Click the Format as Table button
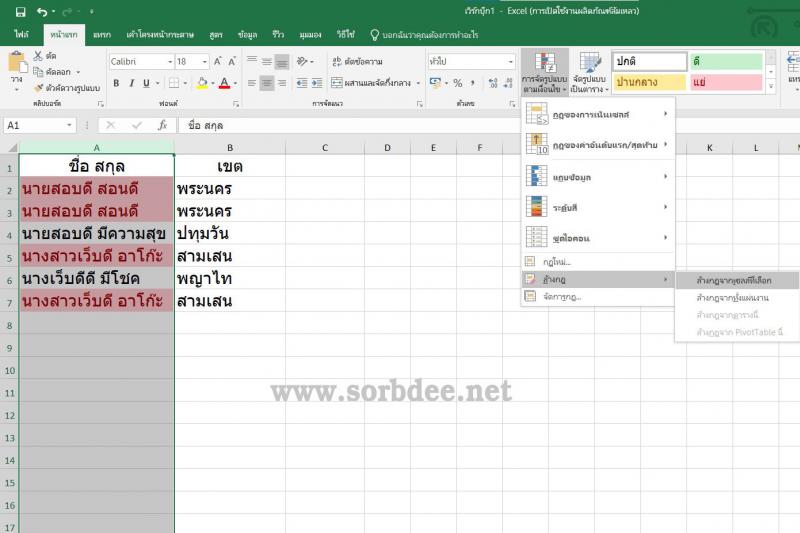The image size is (800, 533). 589,72
